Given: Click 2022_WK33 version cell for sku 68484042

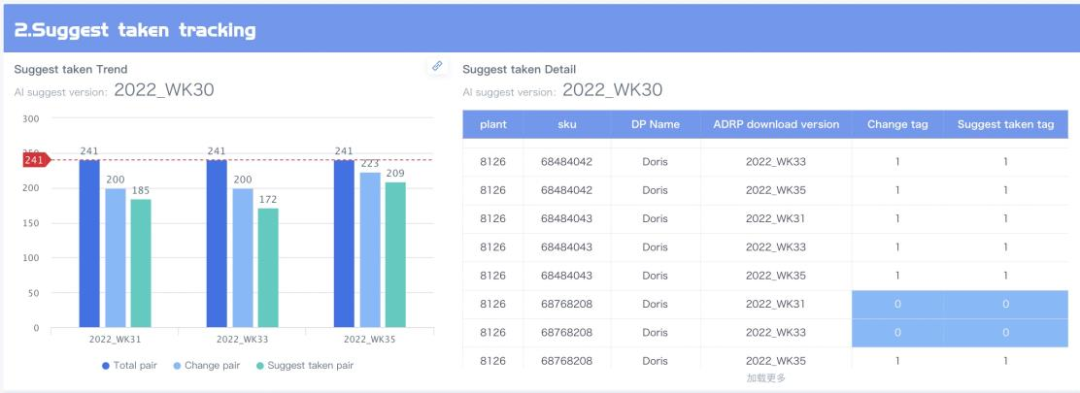Looking at the screenshot, I should coord(776,162).
